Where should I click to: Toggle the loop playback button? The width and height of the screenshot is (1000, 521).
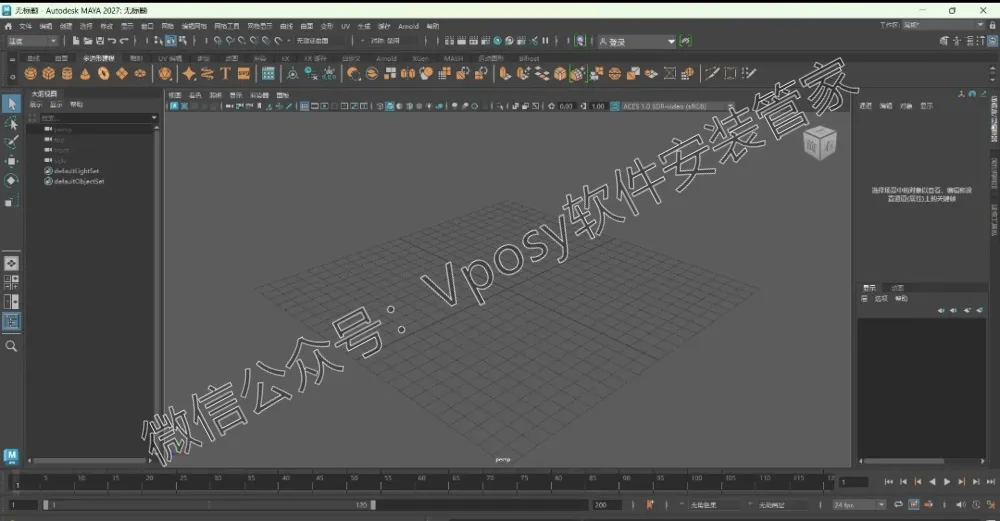pos(898,504)
